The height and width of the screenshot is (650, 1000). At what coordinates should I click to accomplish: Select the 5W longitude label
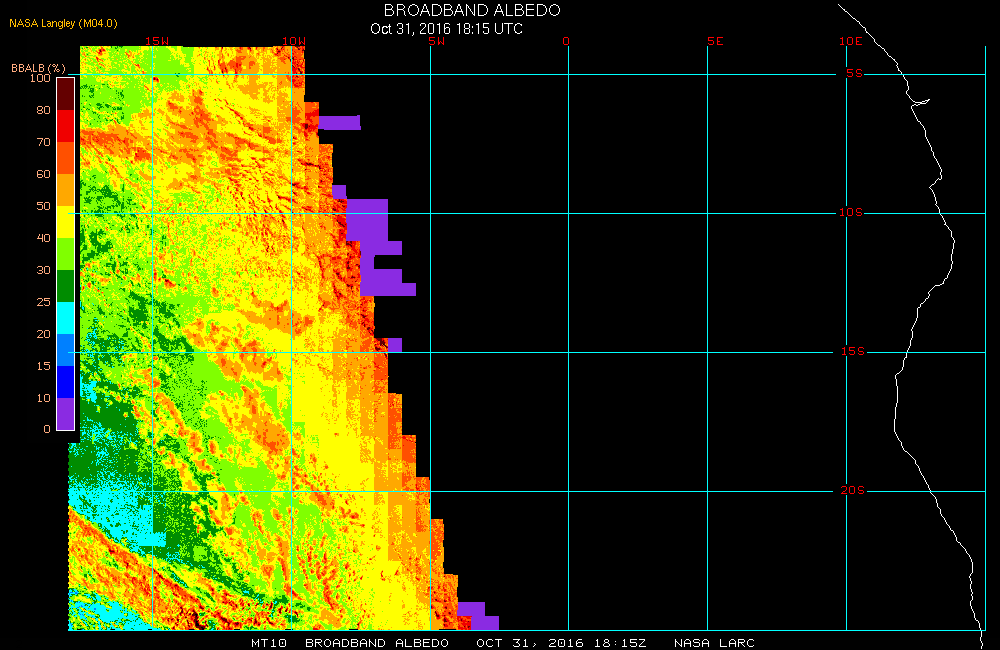435,42
